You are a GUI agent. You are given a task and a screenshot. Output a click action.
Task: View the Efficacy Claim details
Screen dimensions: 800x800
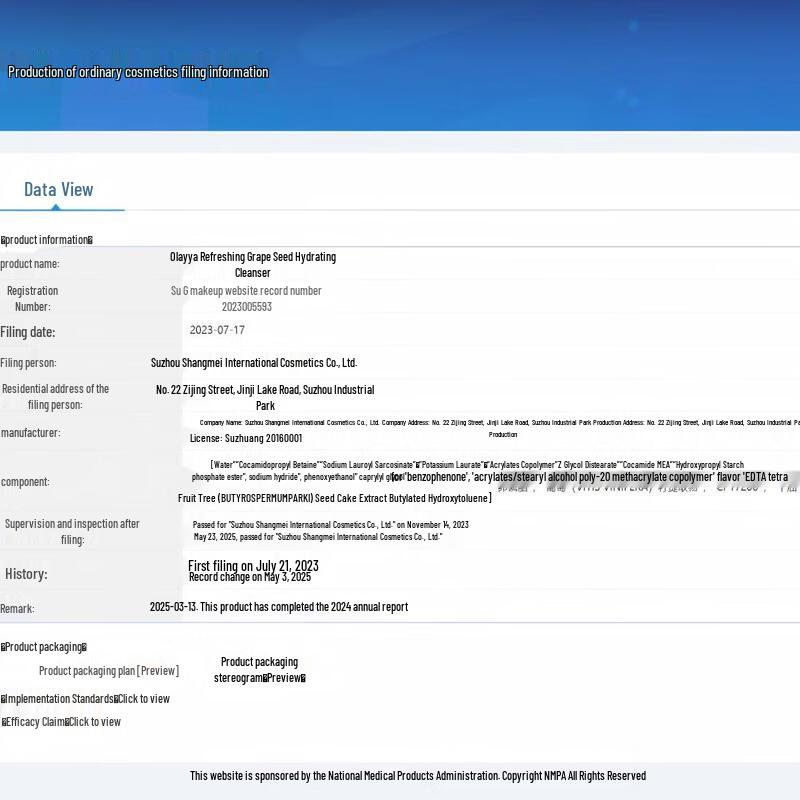point(94,722)
